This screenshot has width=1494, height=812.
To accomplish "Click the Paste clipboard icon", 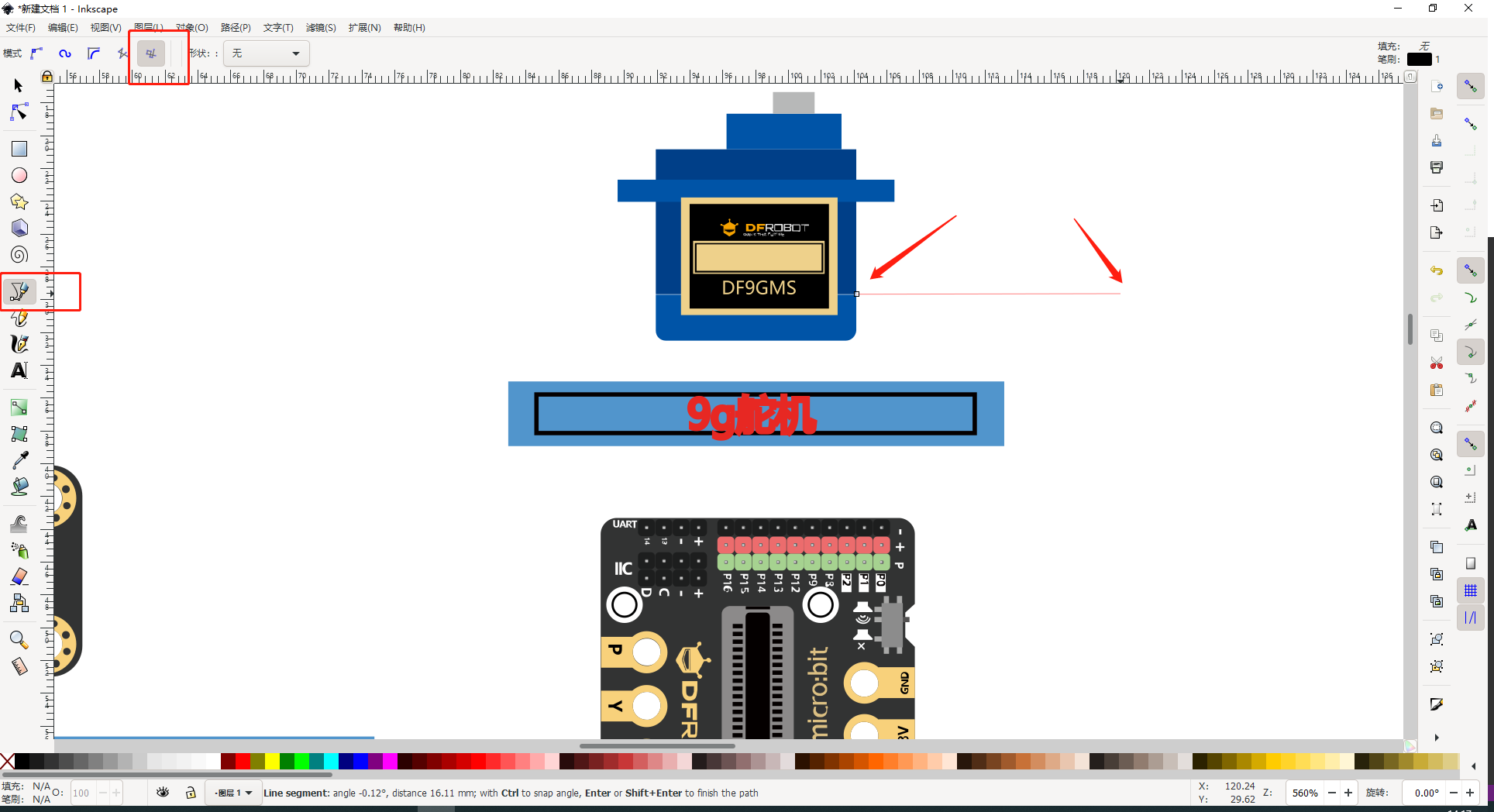I will [x=1437, y=390].
